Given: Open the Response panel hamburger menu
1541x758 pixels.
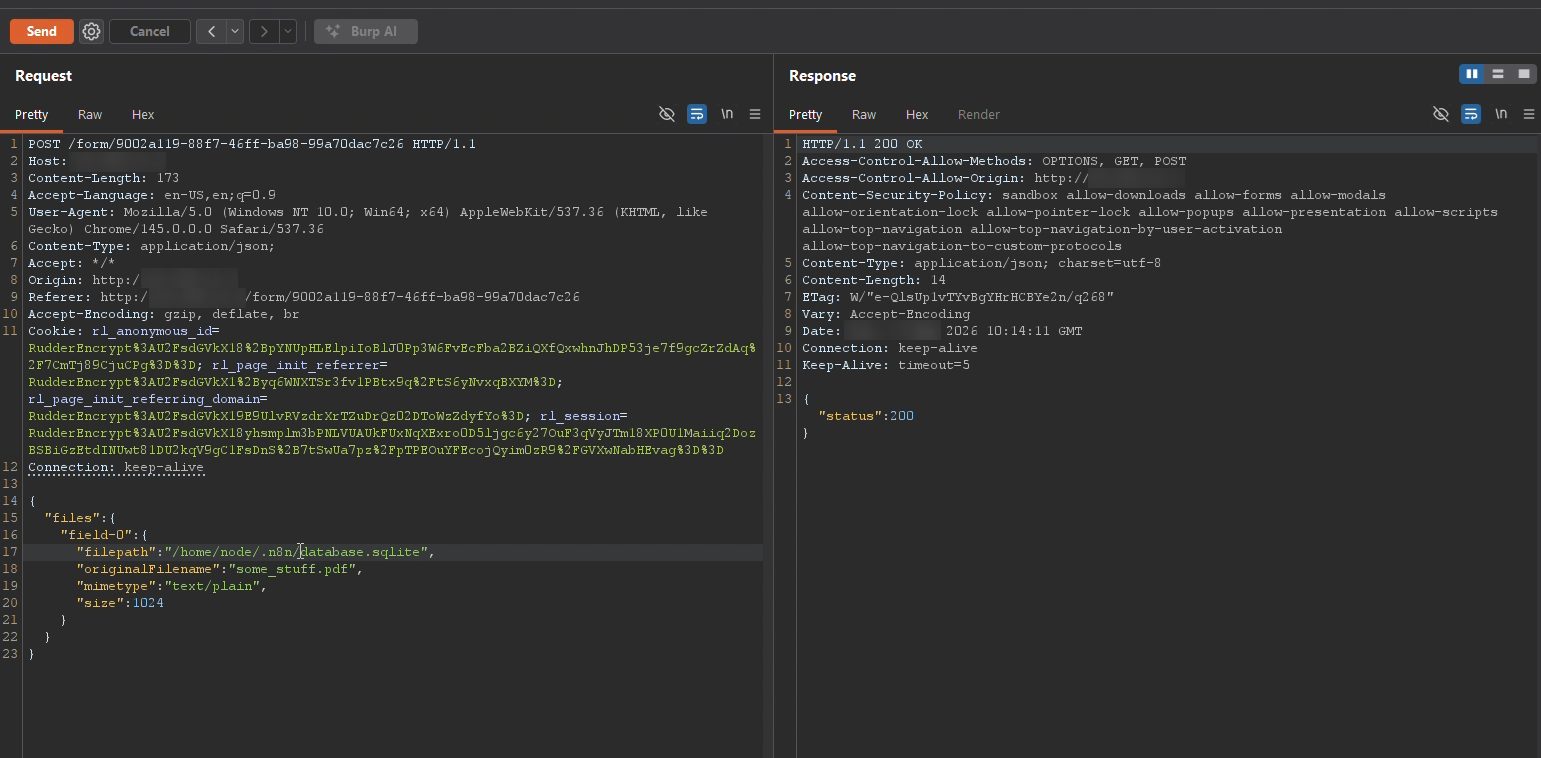Looking at the screenshot, I should [x=1529, y=114].
